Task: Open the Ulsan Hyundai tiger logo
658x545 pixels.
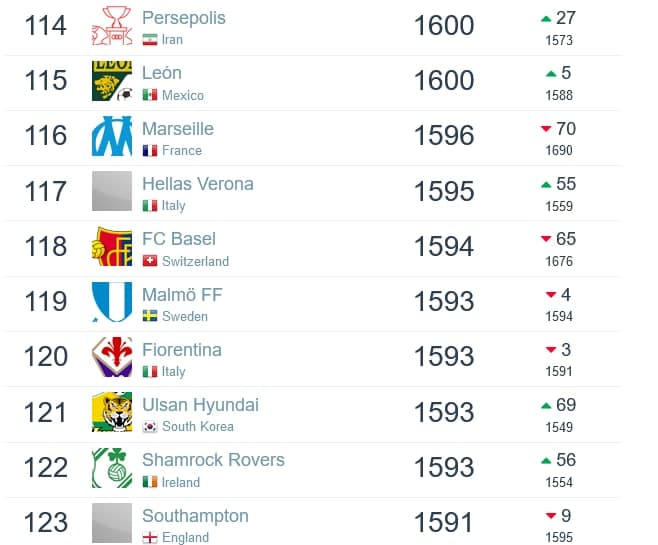Action: (x=112, y=412)
